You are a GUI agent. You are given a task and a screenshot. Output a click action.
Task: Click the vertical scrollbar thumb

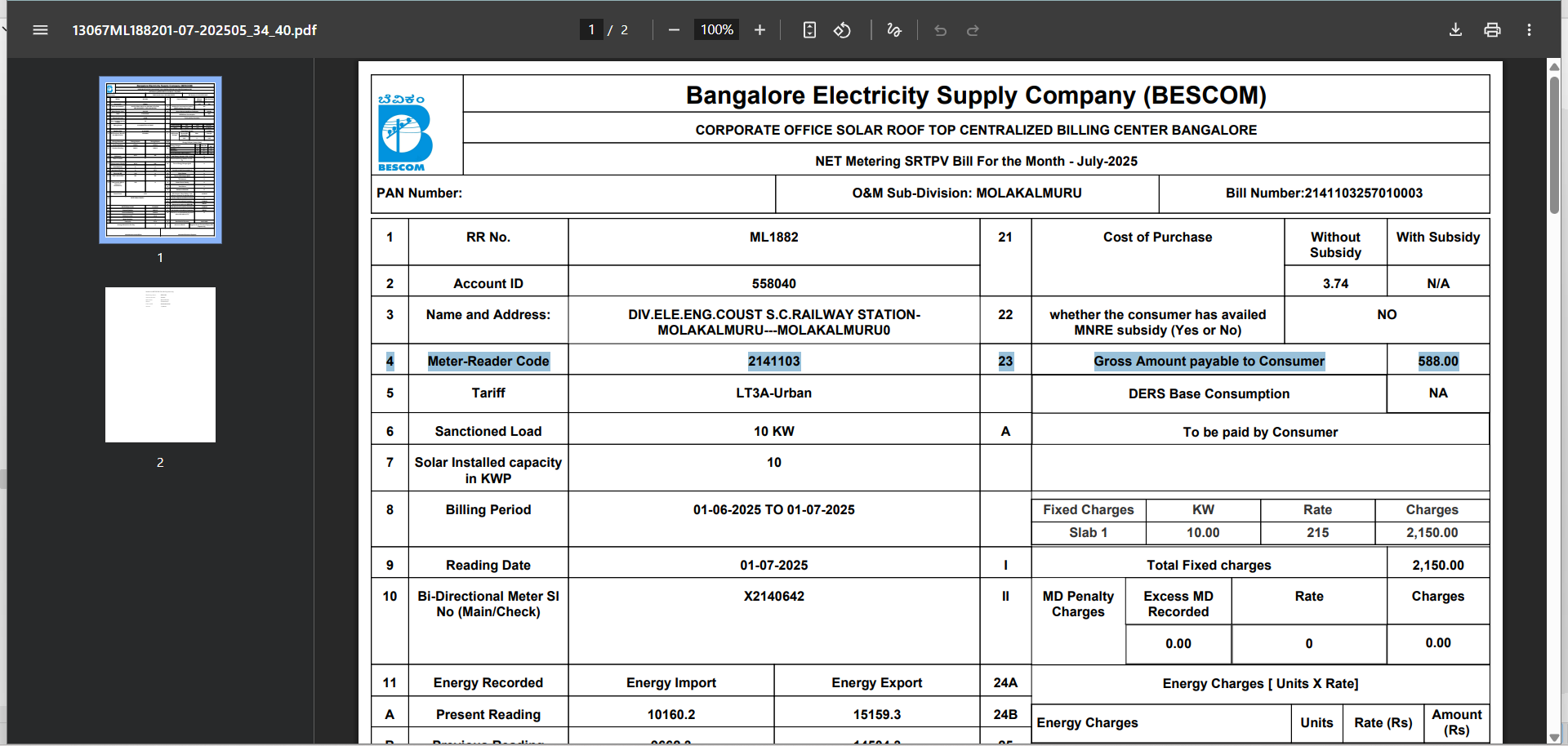pyautogui.click(x=1555, y=145)
